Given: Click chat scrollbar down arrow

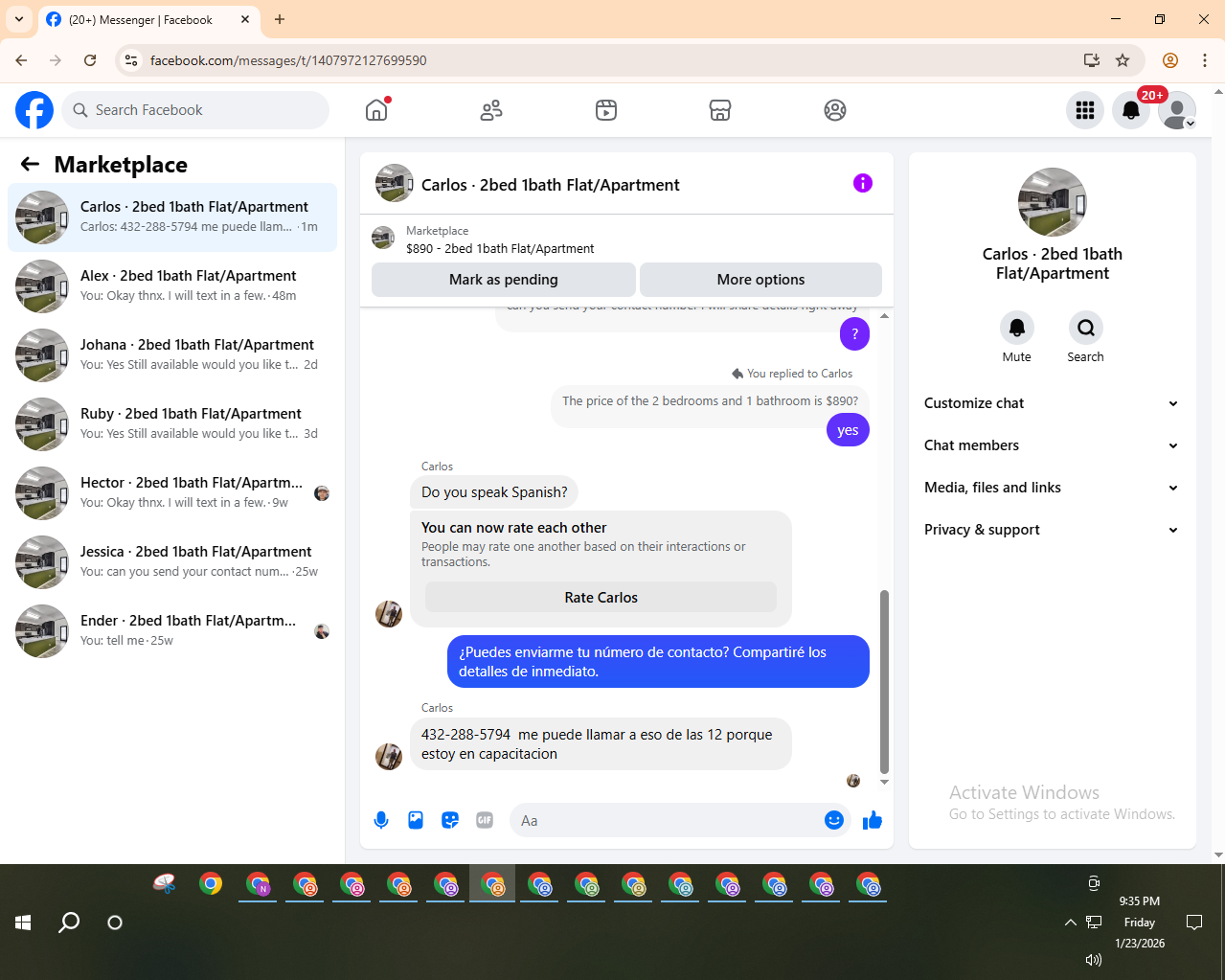Looking at the screenshot, I should click(884, 783).
